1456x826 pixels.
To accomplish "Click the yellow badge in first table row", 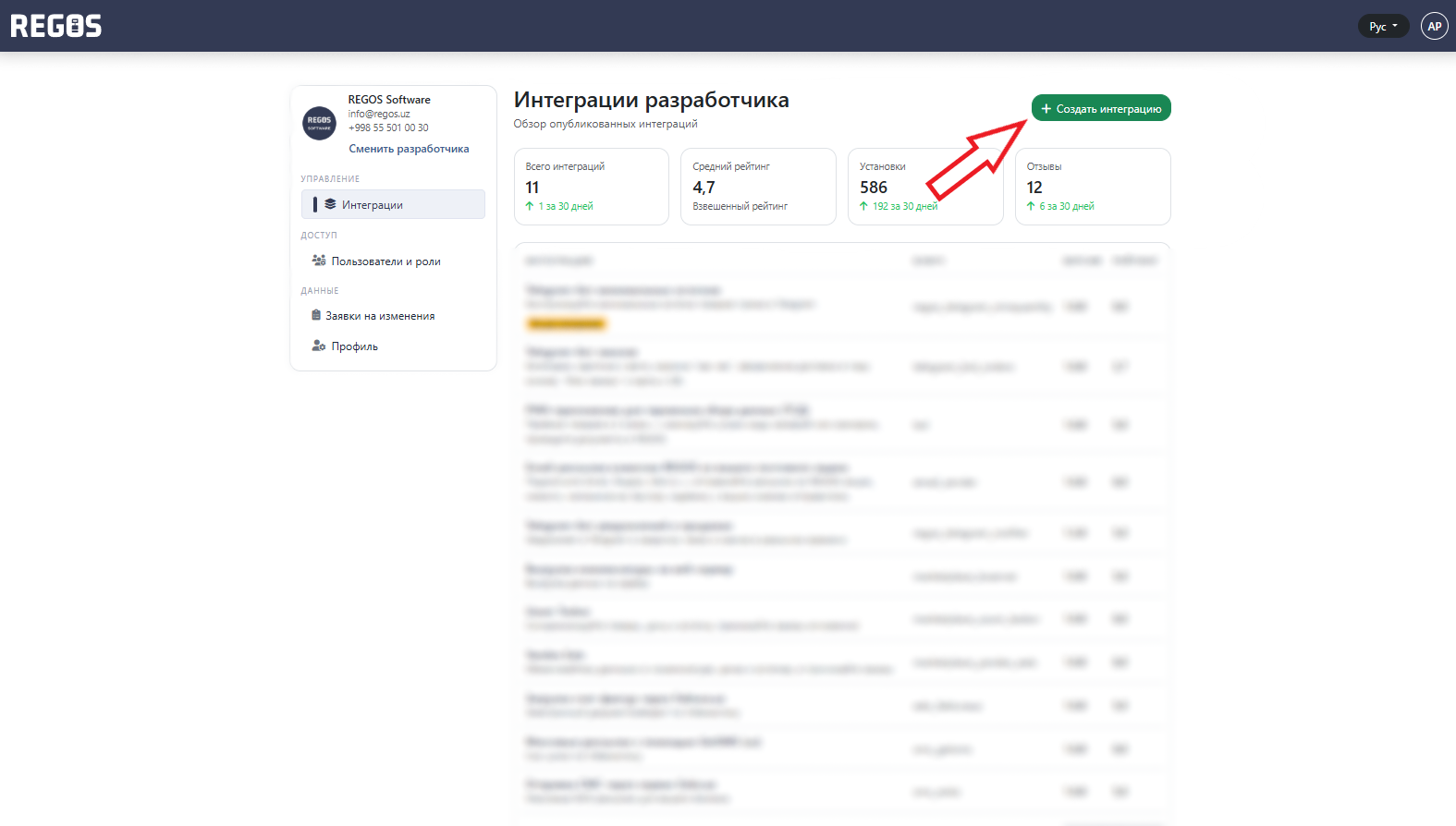I will point(566,323).
